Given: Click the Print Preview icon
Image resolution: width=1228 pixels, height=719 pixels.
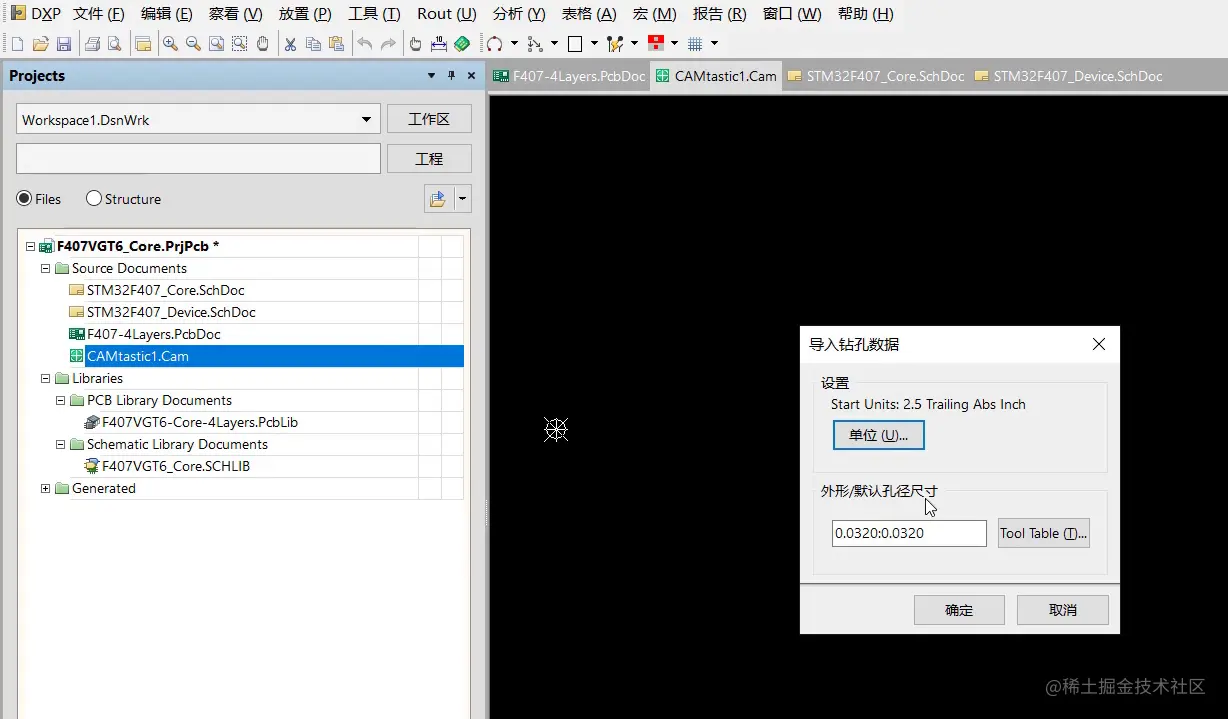Looking at the screenshot, I should pyautogui.click(x=114, y=44).
